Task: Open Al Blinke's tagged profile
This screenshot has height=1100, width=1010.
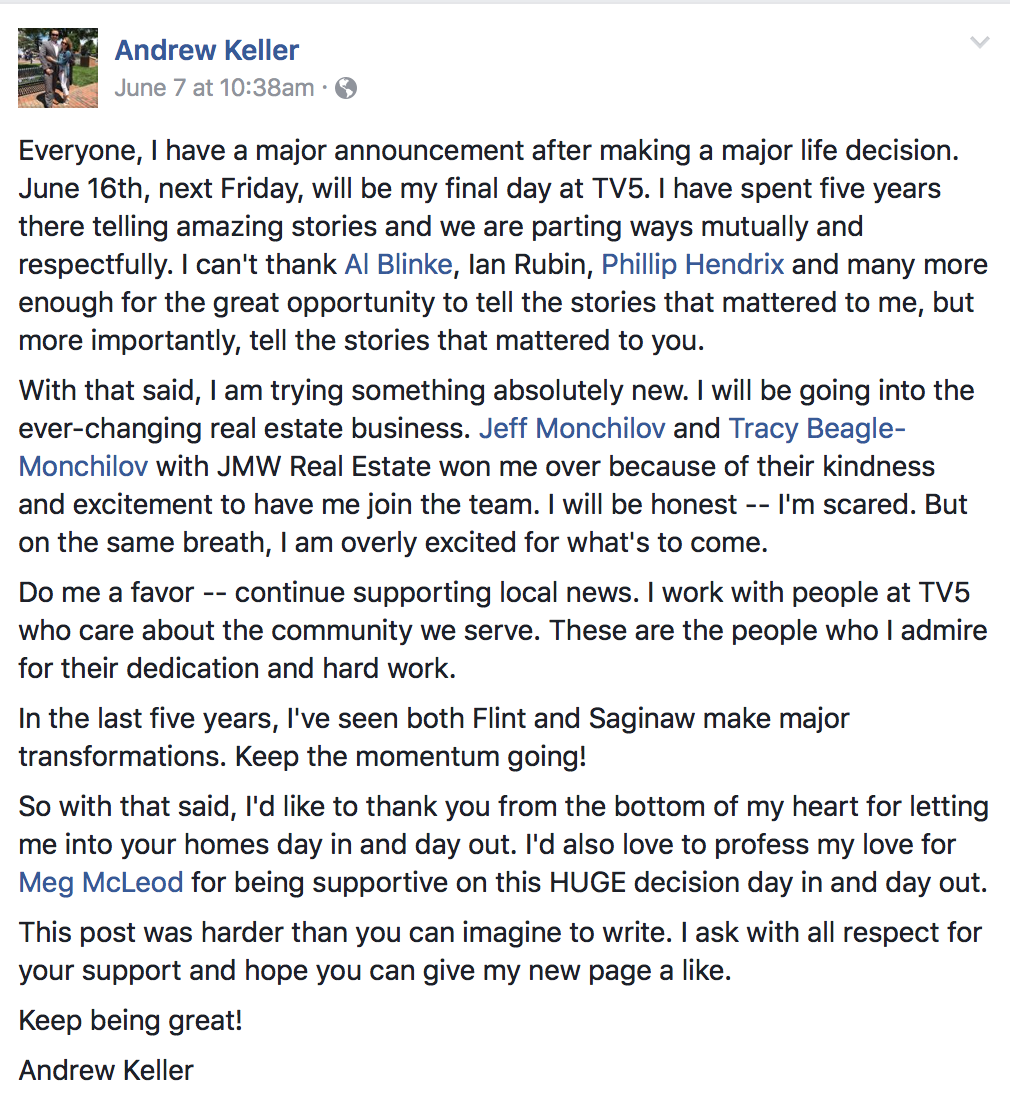Action: coord(398,264)
